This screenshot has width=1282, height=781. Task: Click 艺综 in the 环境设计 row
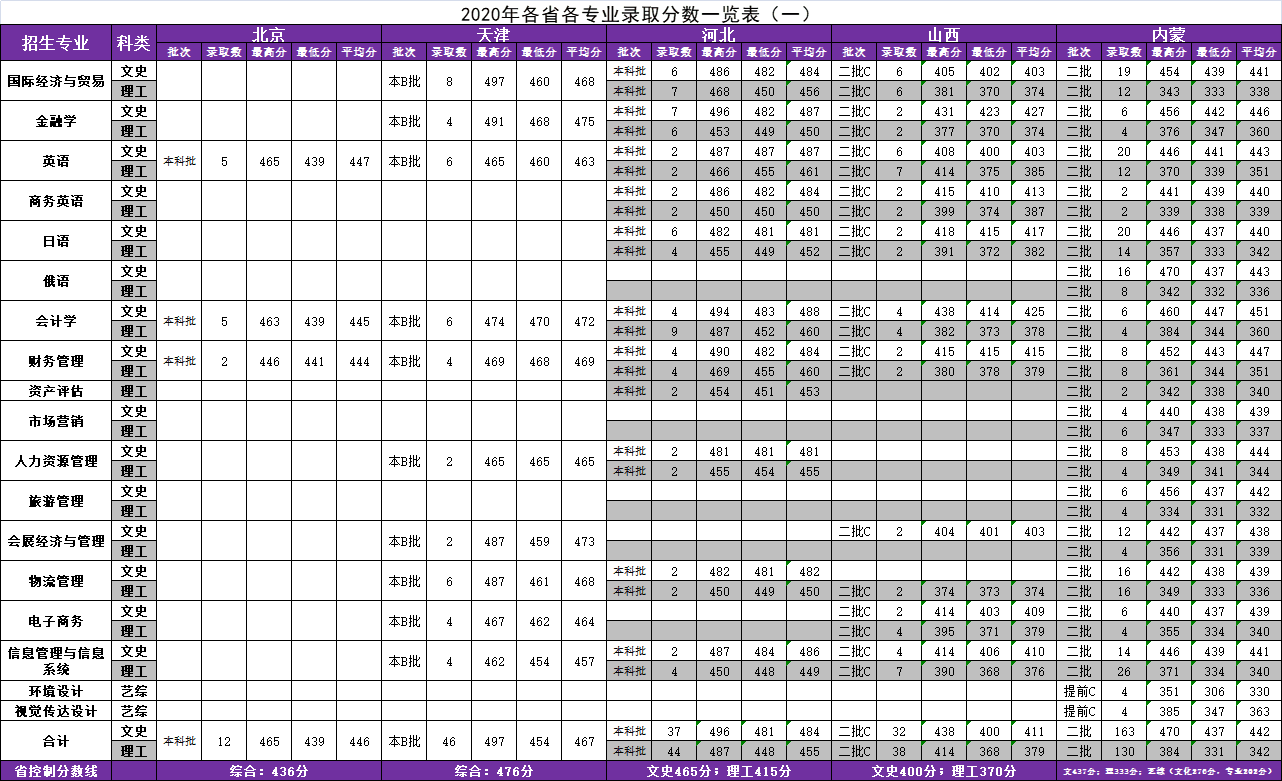click(x=134, y=691)
